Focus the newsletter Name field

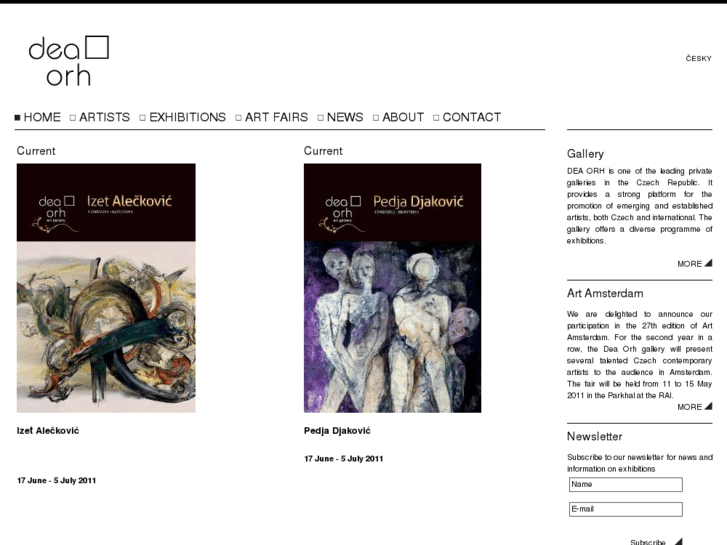click(626, 484)
